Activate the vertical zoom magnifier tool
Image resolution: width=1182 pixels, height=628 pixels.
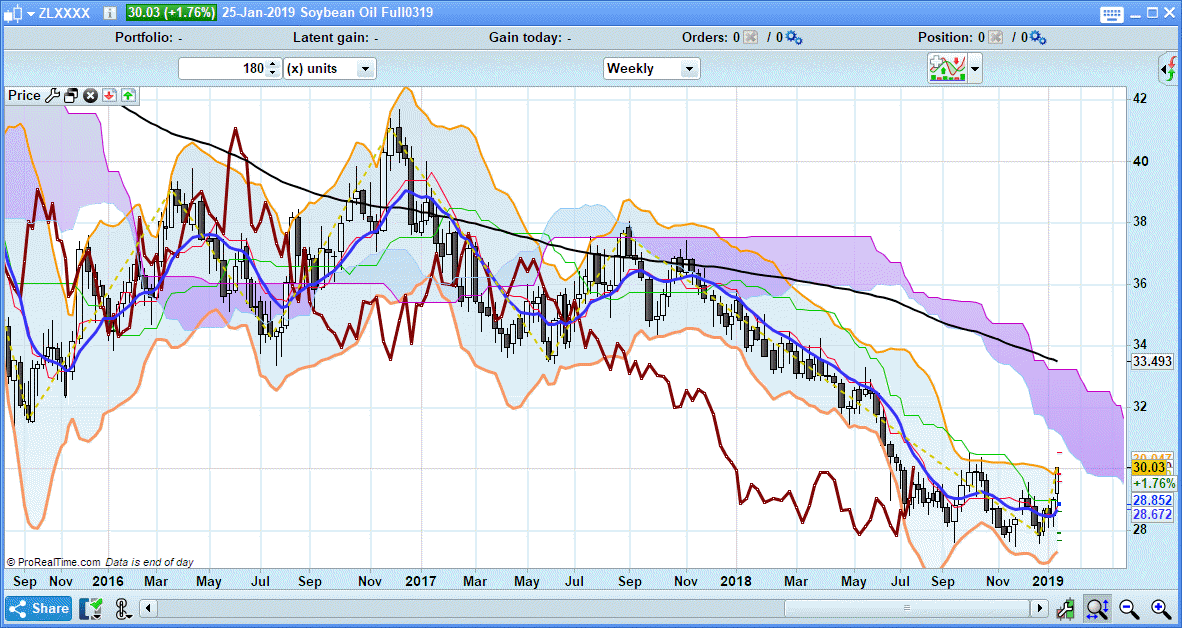tap(1097, 608)
